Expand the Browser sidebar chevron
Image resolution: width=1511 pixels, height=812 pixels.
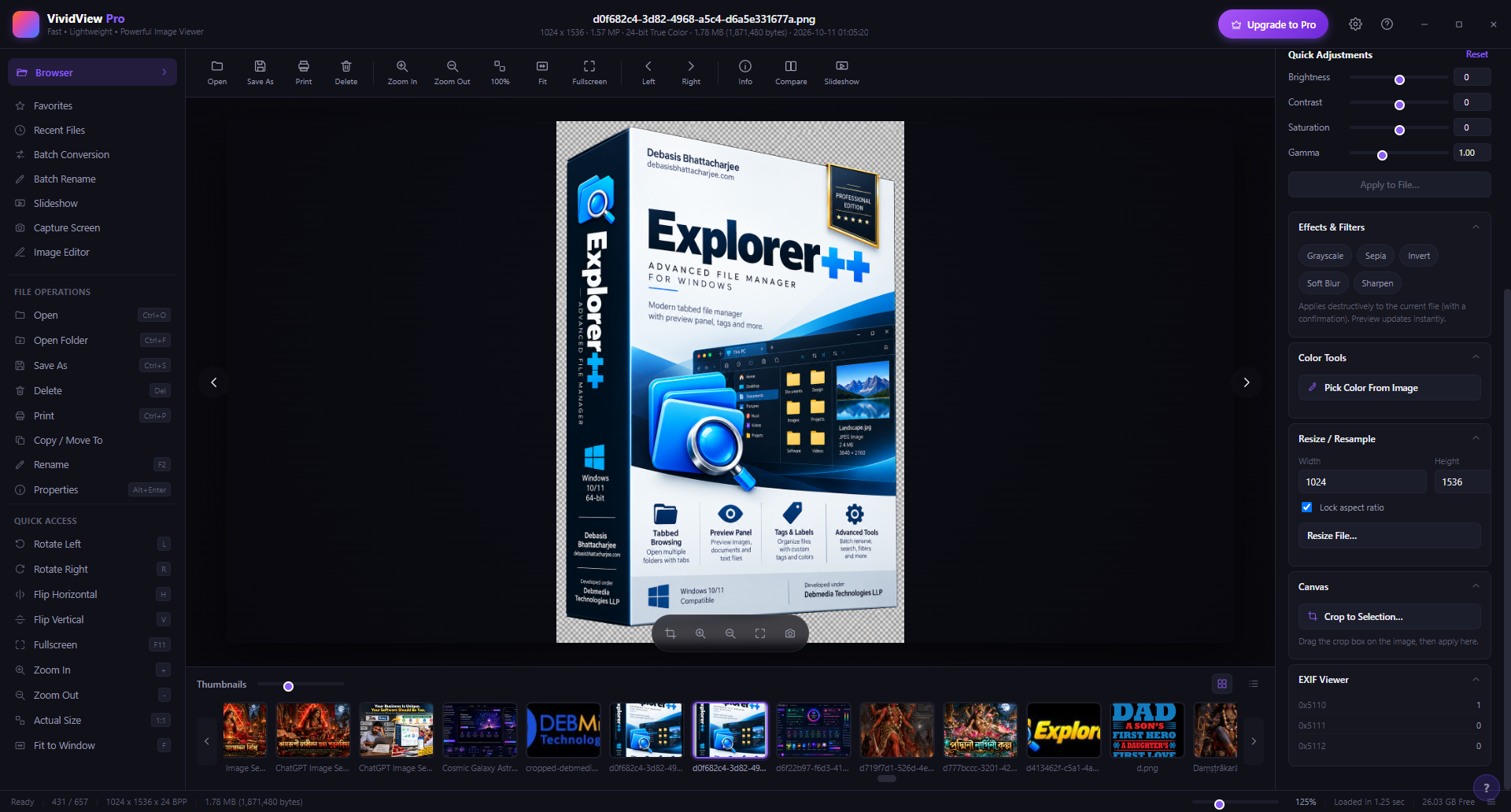164,72
